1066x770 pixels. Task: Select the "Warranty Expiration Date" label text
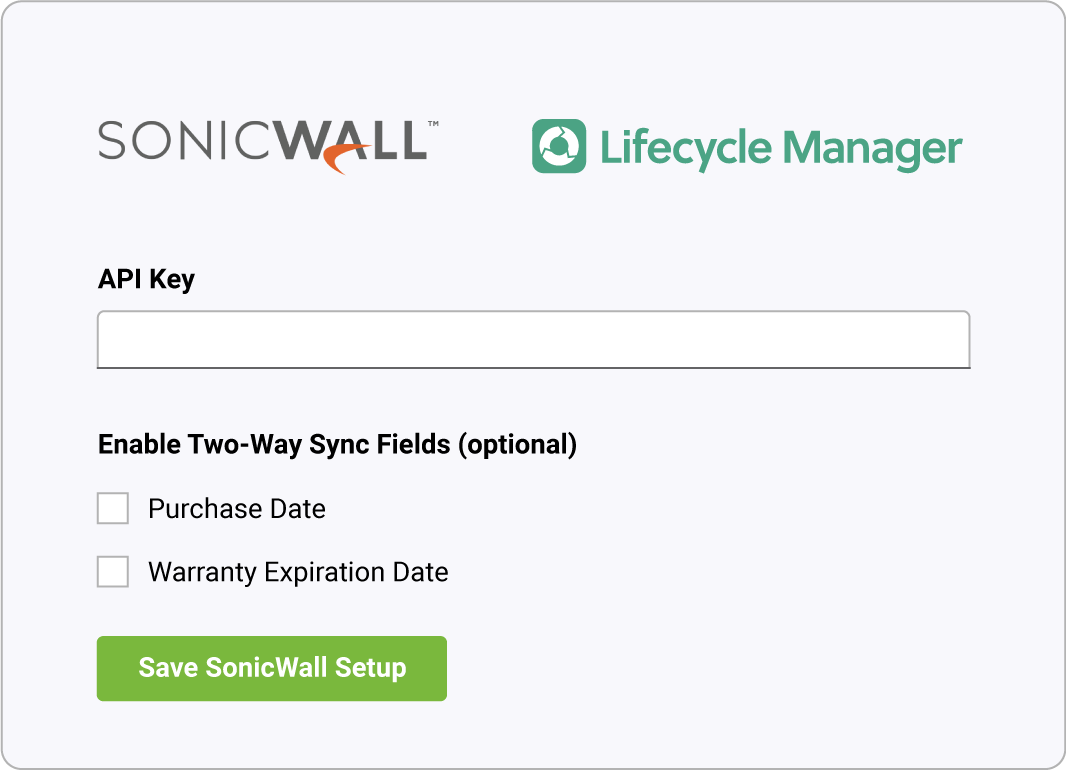tap(298, 572)
